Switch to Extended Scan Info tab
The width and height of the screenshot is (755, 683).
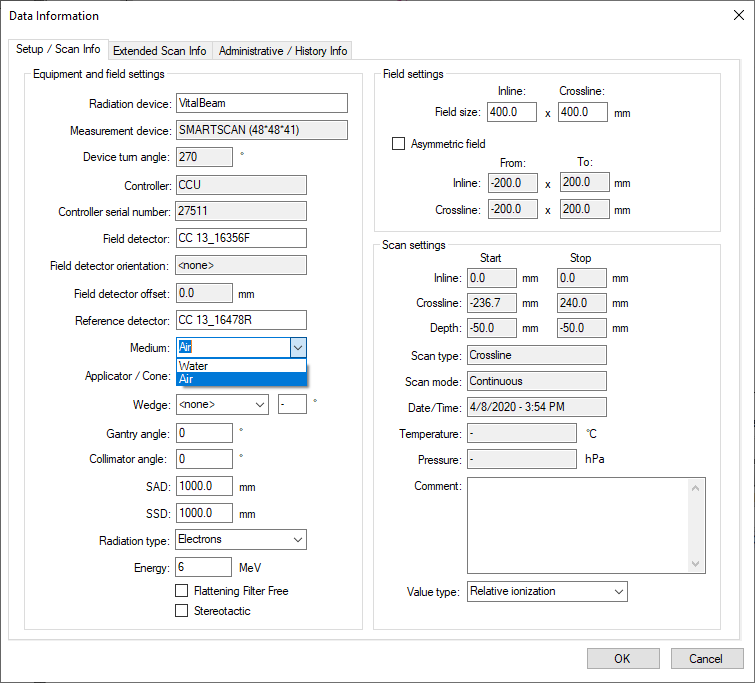[159, 51]
